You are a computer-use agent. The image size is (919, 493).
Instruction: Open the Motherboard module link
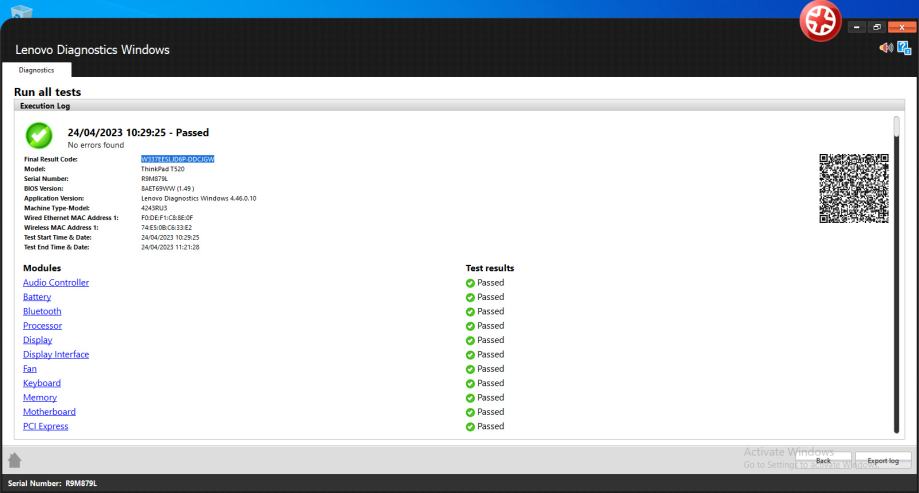pos(49,412)
